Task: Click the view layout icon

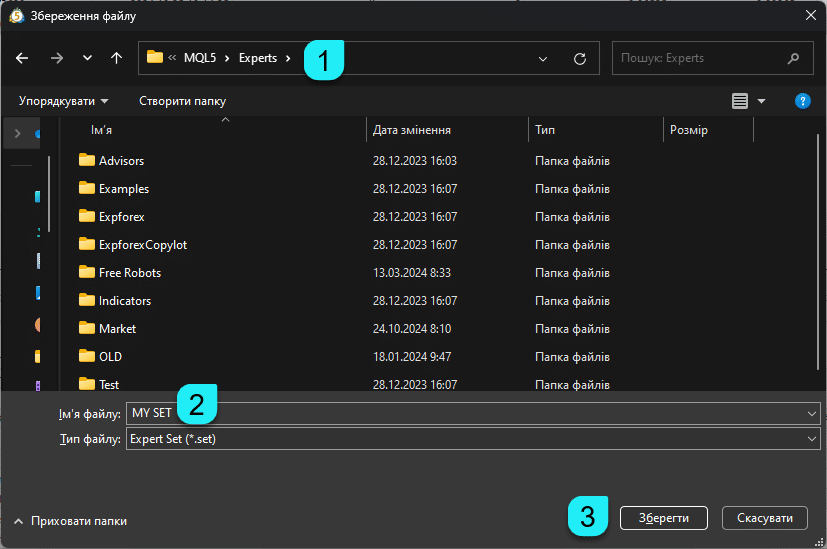Action: click(x=740, y=101)
